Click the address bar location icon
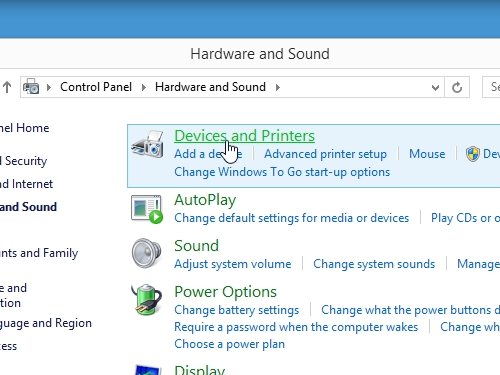 [x=31, y=87]
